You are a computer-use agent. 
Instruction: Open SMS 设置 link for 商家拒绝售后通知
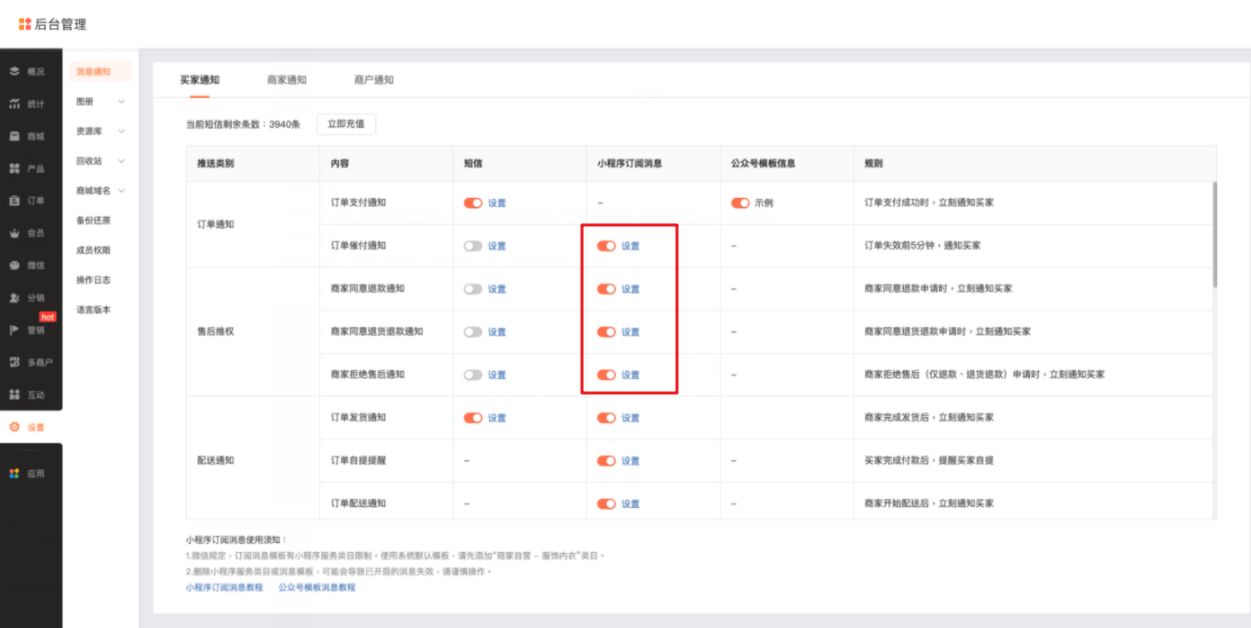(x=497, y=375)
